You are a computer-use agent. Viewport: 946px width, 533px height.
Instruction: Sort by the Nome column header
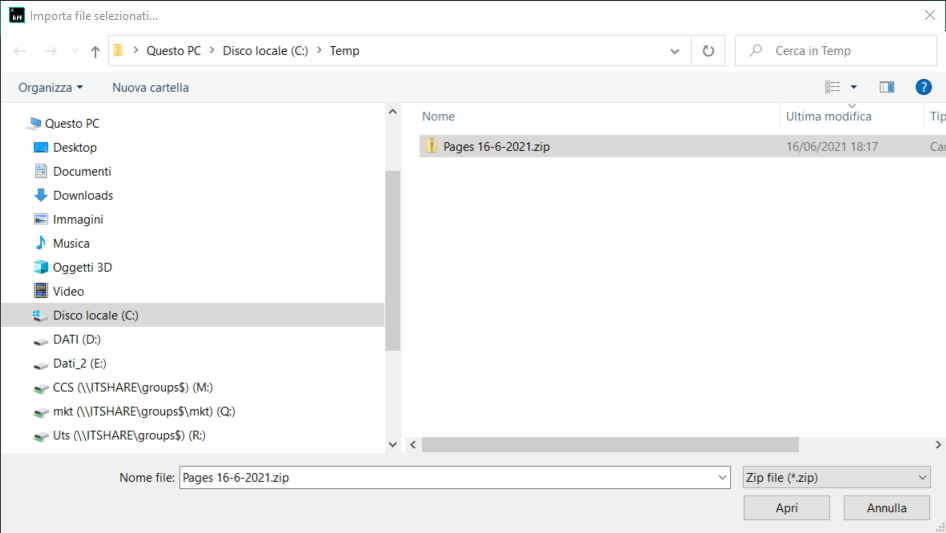[438, 116]
